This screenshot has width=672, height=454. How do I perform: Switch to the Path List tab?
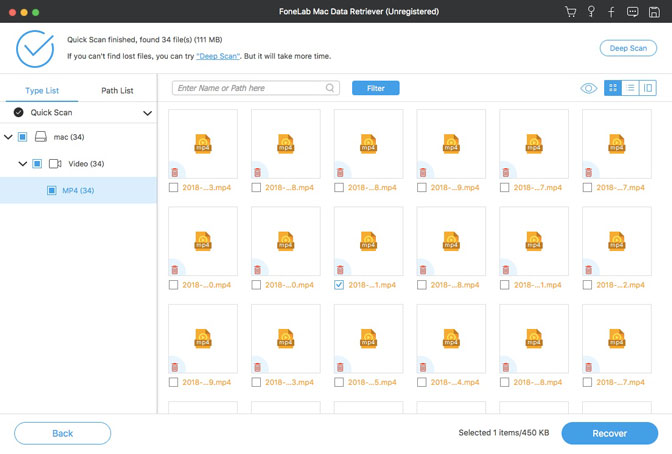tap(117, 90)
